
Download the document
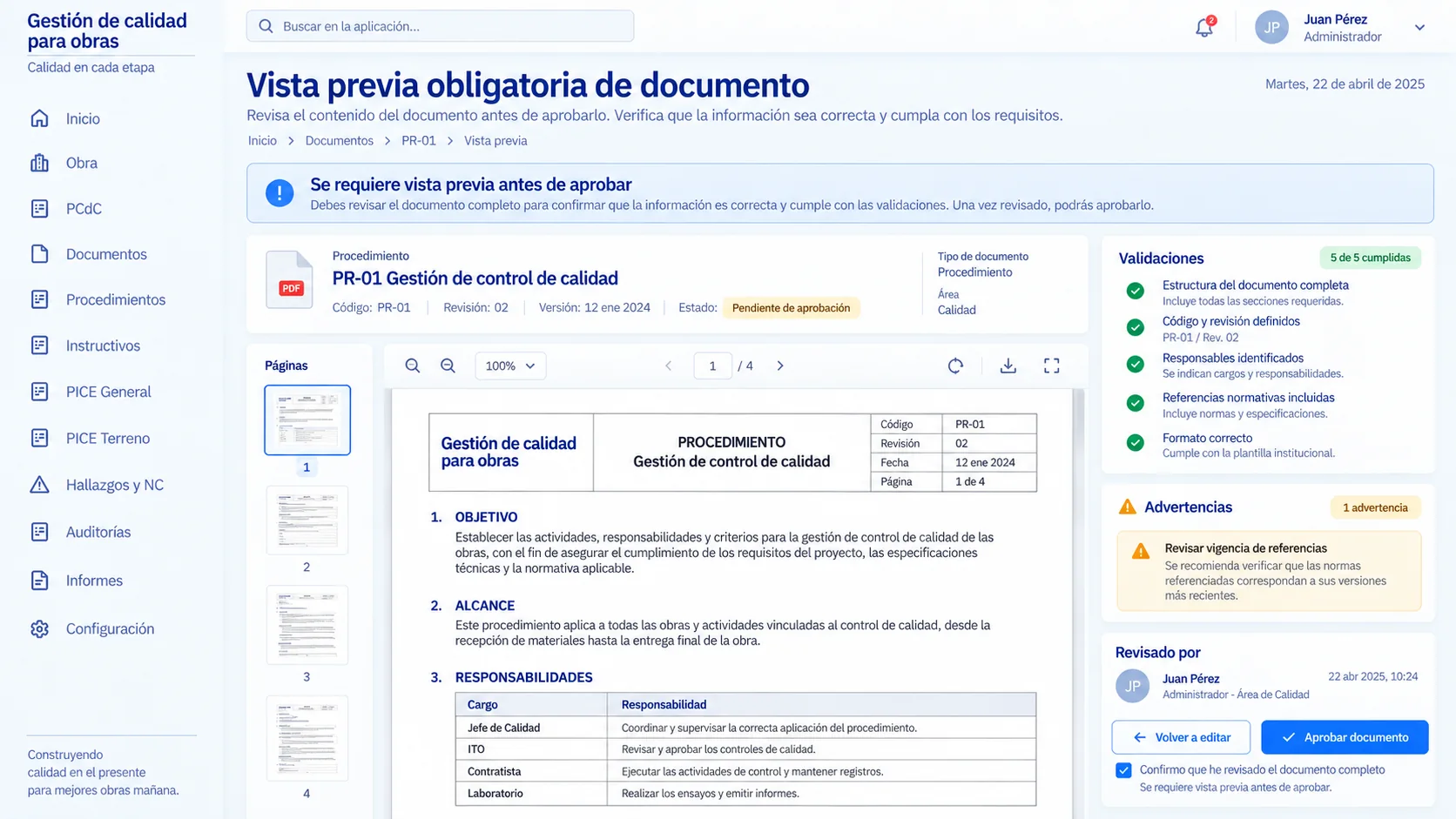click(1008, 366)
